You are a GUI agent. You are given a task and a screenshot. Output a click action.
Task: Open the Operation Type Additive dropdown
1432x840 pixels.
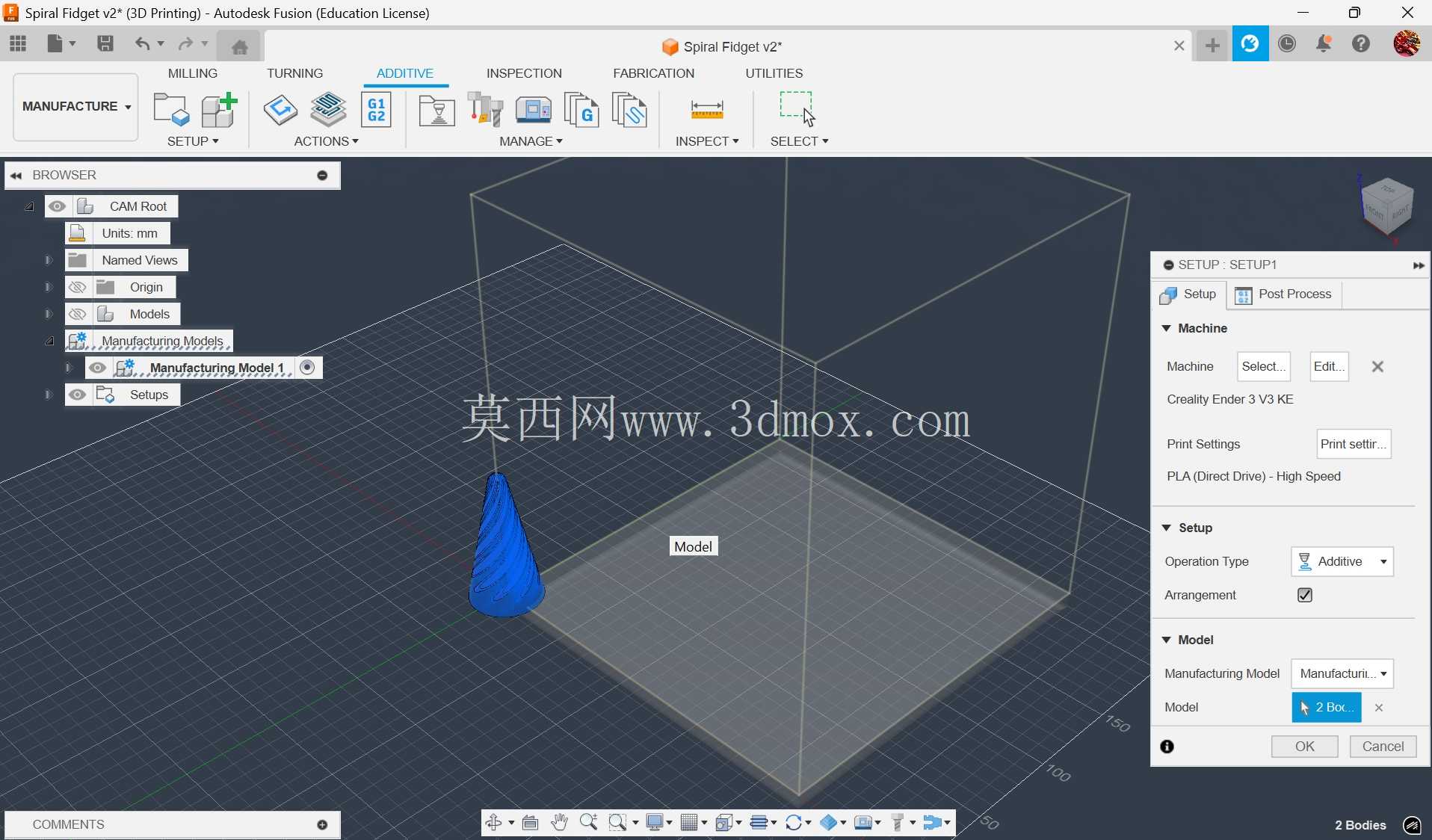click(x=1342, y=561)
